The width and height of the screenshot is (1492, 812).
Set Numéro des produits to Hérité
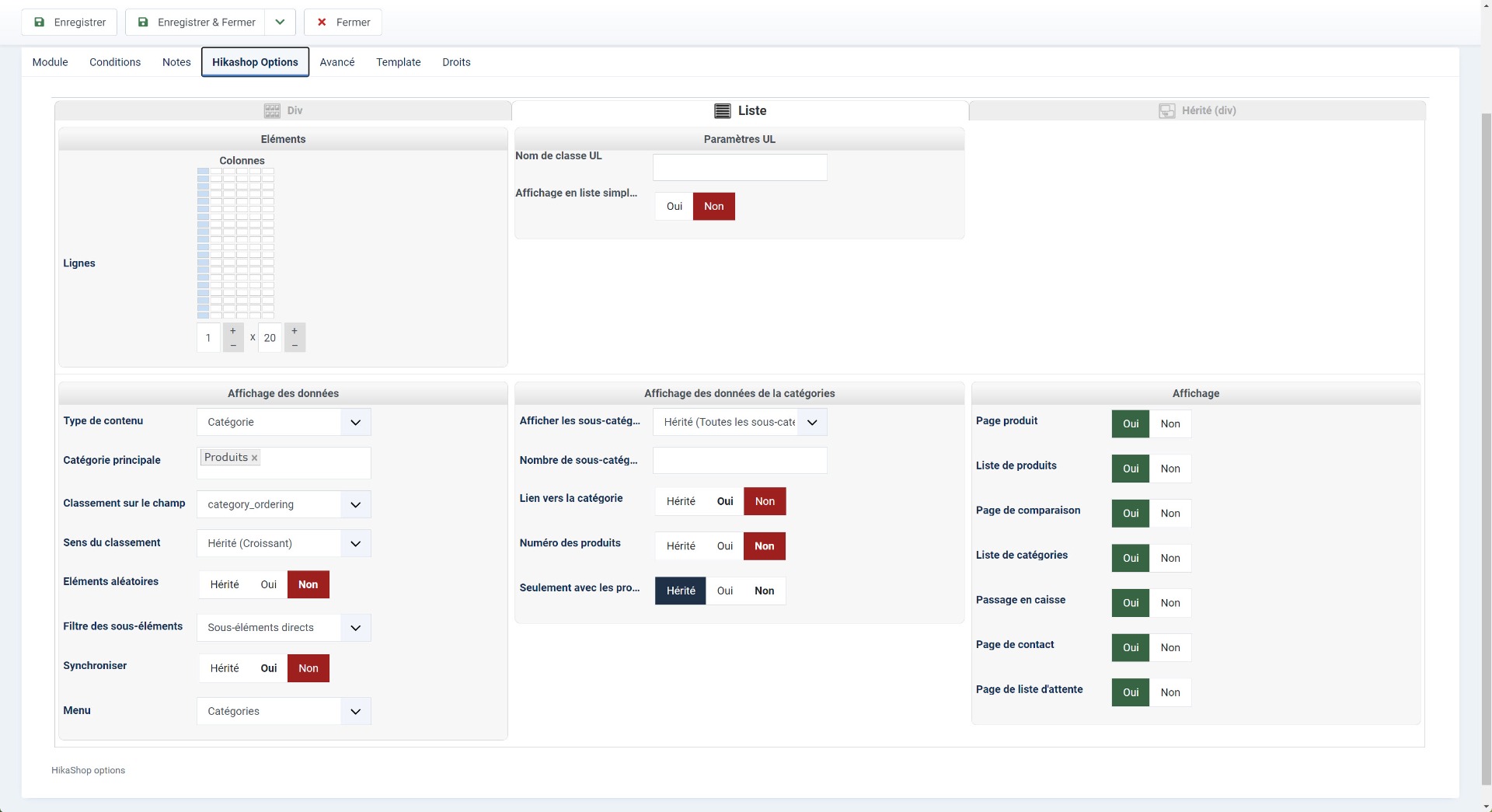pyautogui.click(x=681, y=546)
